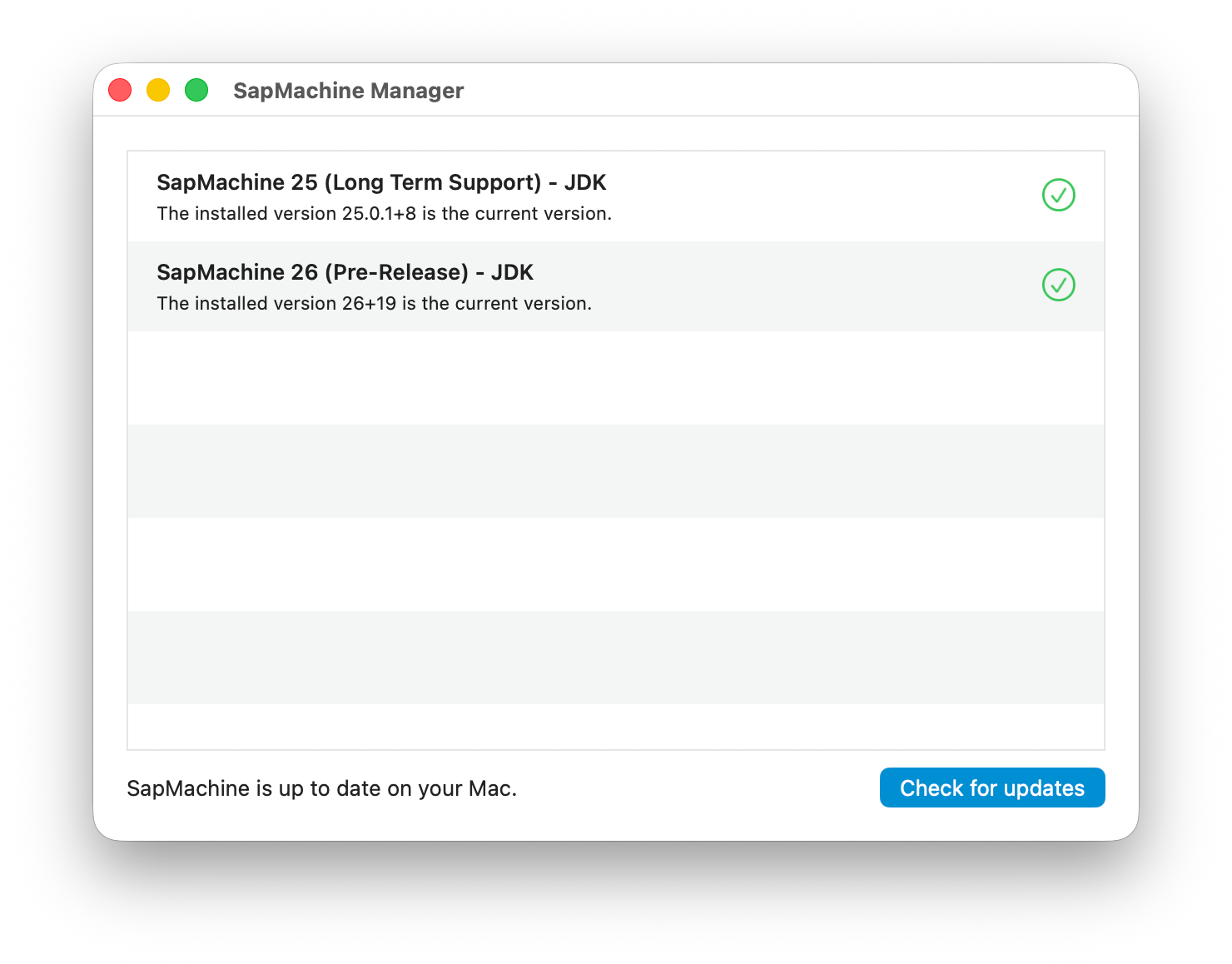
Task: Select the SapMachine 26 (Pre-Release) title
Action: pos(345,272)
